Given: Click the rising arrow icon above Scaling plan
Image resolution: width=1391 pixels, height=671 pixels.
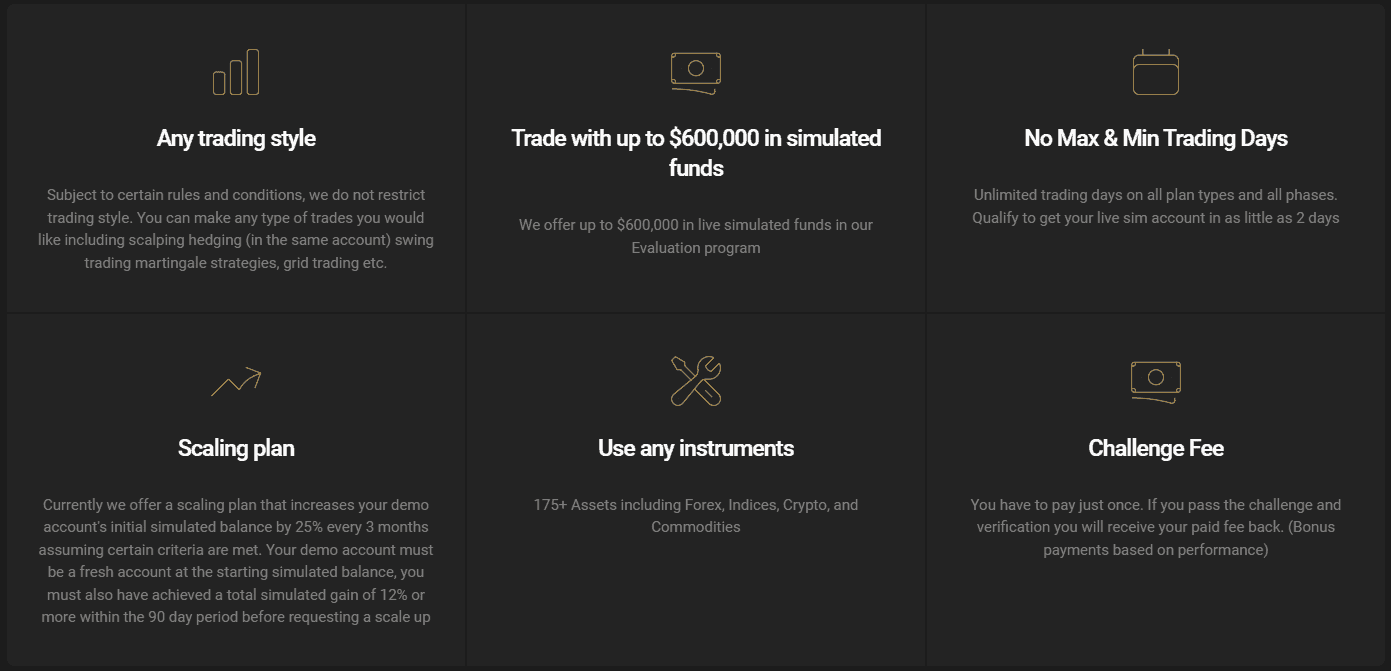Looking at the screenshot, I should 236,382.
